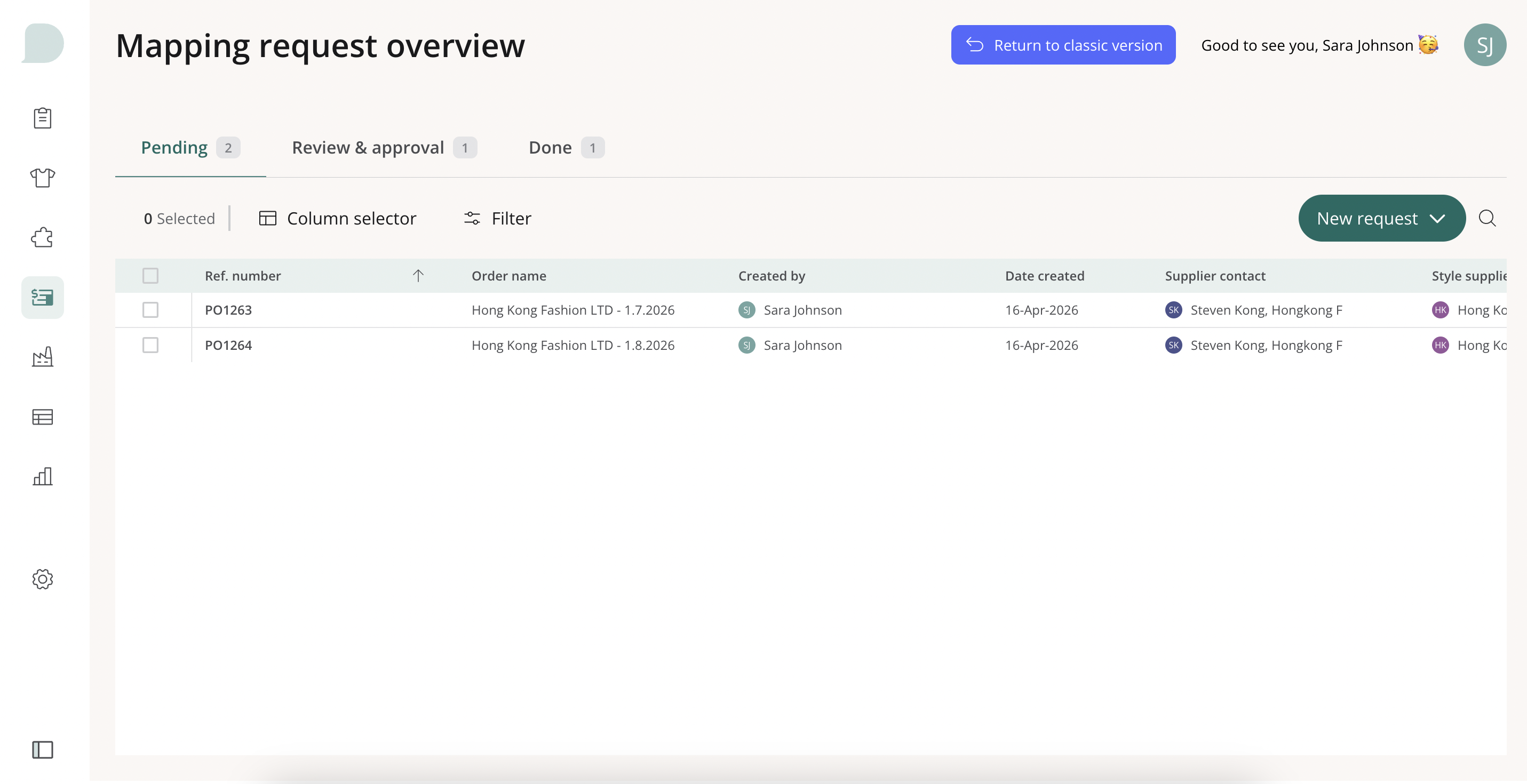The width and height of the screenshot is (1527, 784).
Task: Click the Order name column header
Action: point(509,276)
